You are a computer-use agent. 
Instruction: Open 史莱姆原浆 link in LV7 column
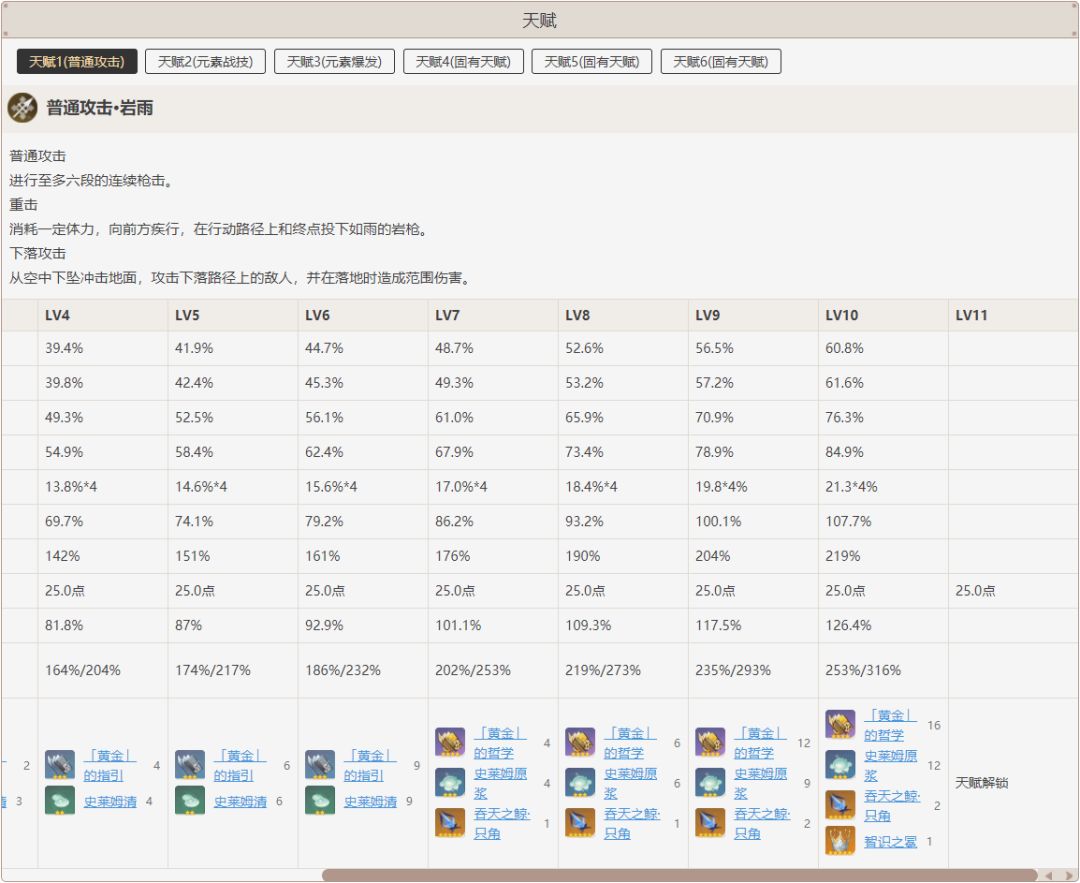click(x=501, y=783)
